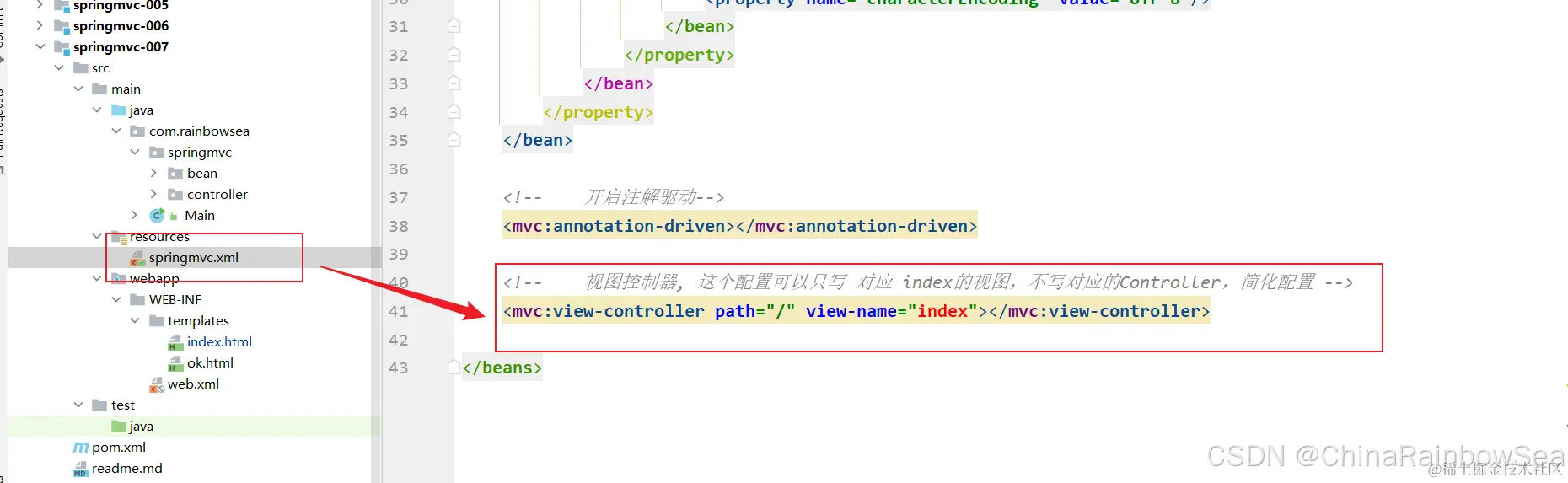1568x483 pixels.
Task: Click the index.html file icon
Action: pyautogui.click(x=175, y=342)
